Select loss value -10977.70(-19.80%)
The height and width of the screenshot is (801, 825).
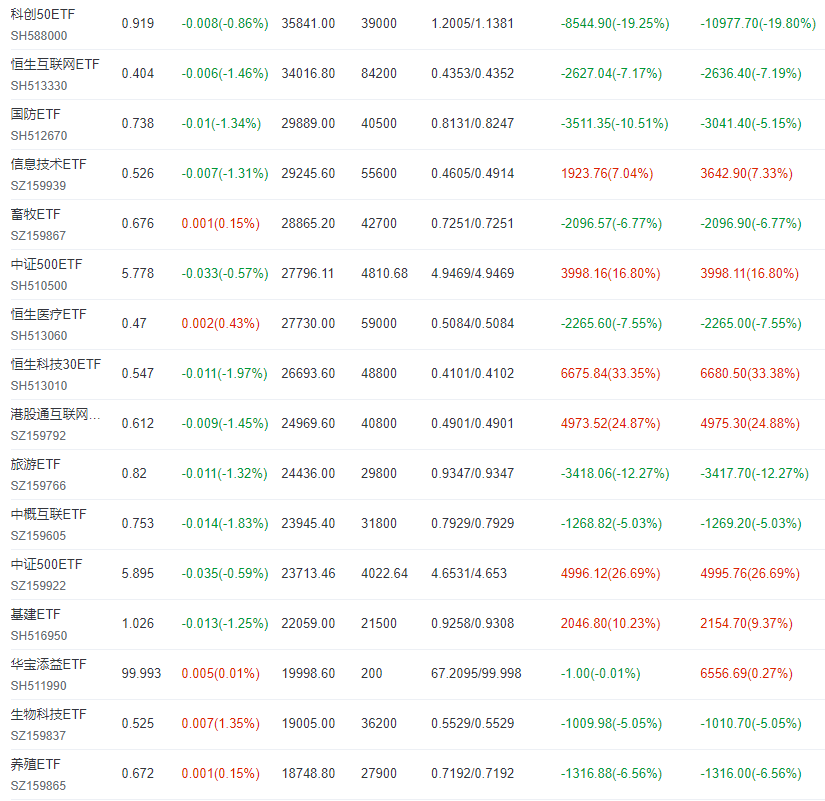click(x=758, y=24)
